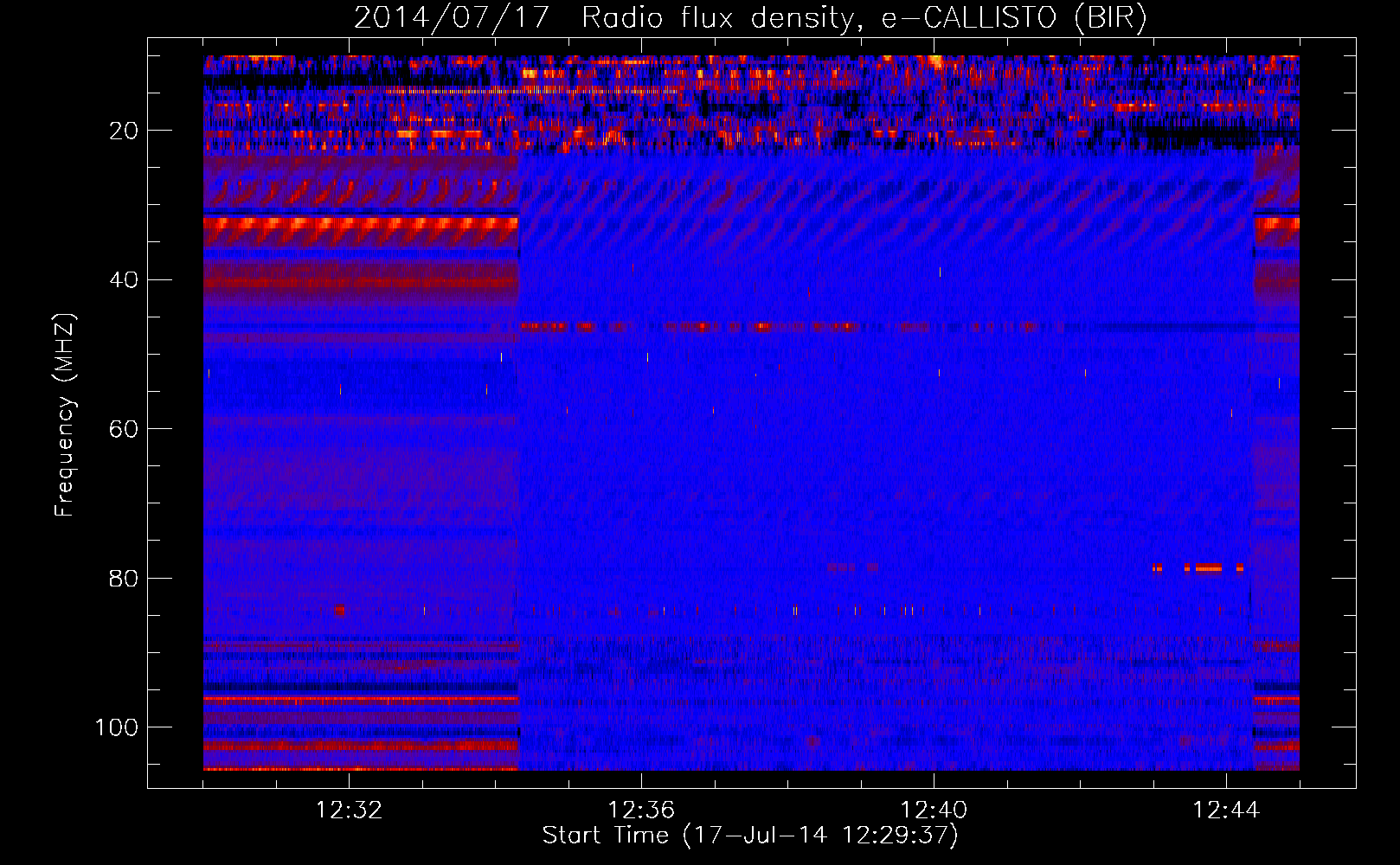Click the 12:40 time tick label
This screenshot has height=865, width=1400.
934,811
